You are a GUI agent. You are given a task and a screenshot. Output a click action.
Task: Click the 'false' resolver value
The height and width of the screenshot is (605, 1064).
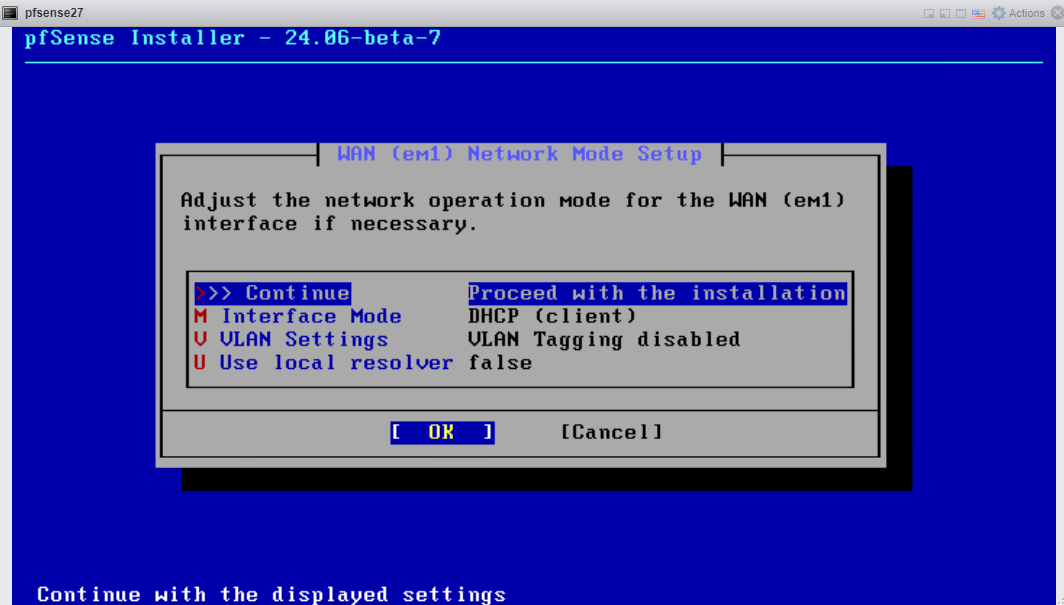coord(500,362)
